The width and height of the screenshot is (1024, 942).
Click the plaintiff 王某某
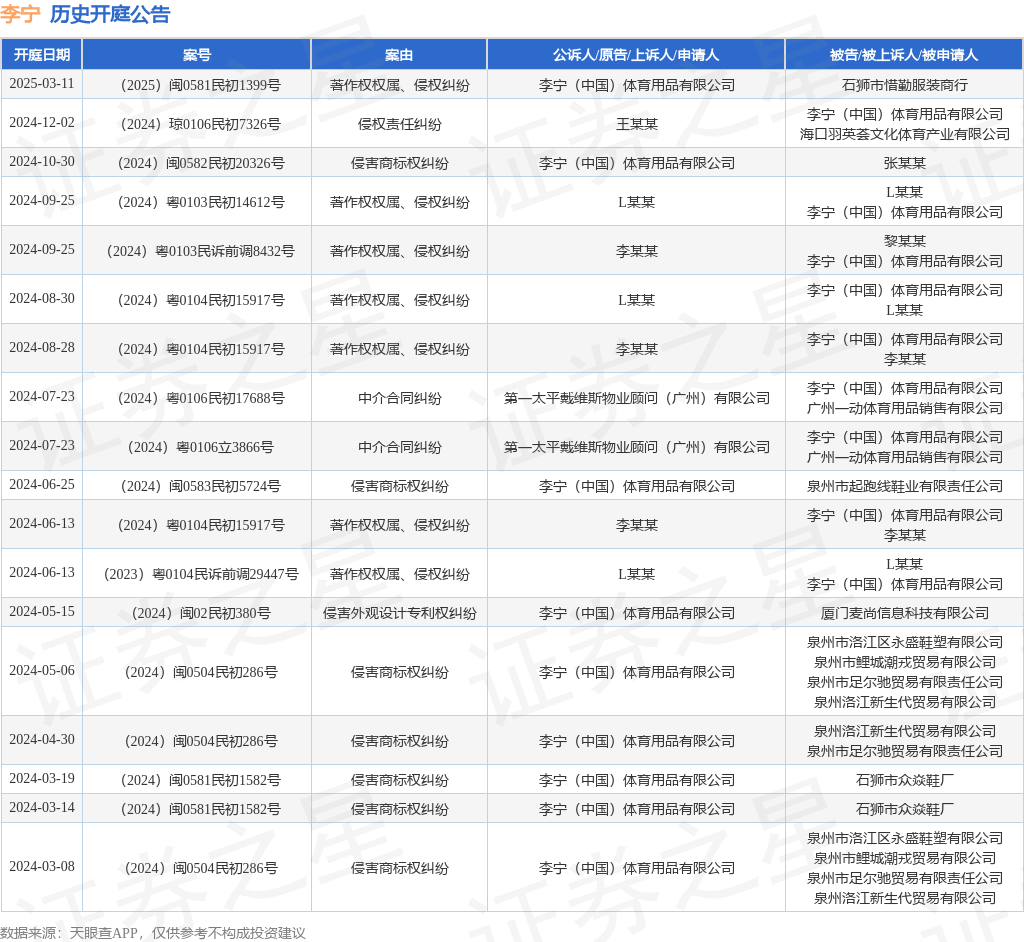click(637, 124)
